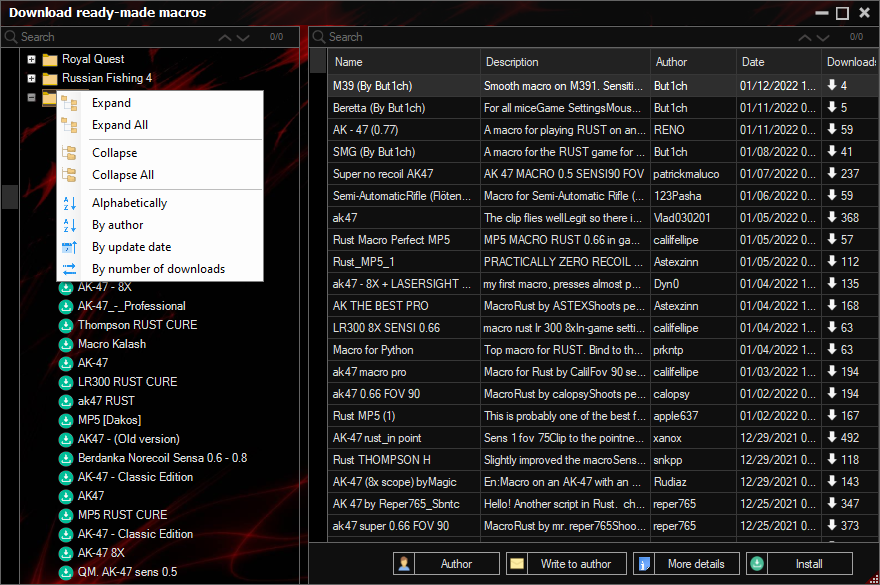Go to next result in left search

[x=243, y=38]
